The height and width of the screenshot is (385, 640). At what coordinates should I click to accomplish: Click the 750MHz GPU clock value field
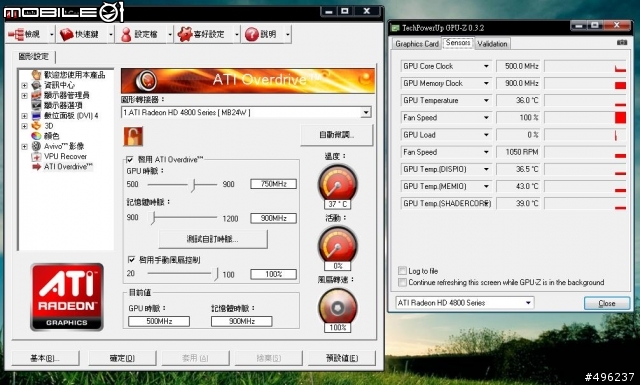(273, 184)
